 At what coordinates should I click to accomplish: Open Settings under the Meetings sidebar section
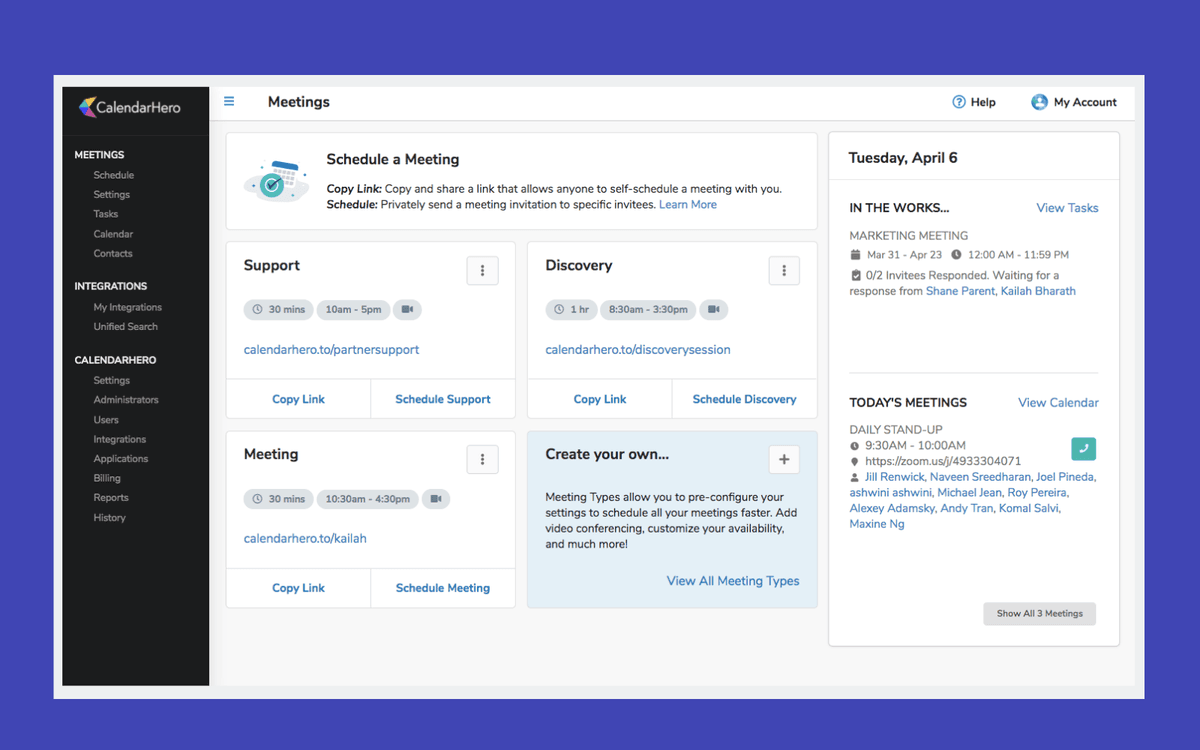[x=112, y=195]
